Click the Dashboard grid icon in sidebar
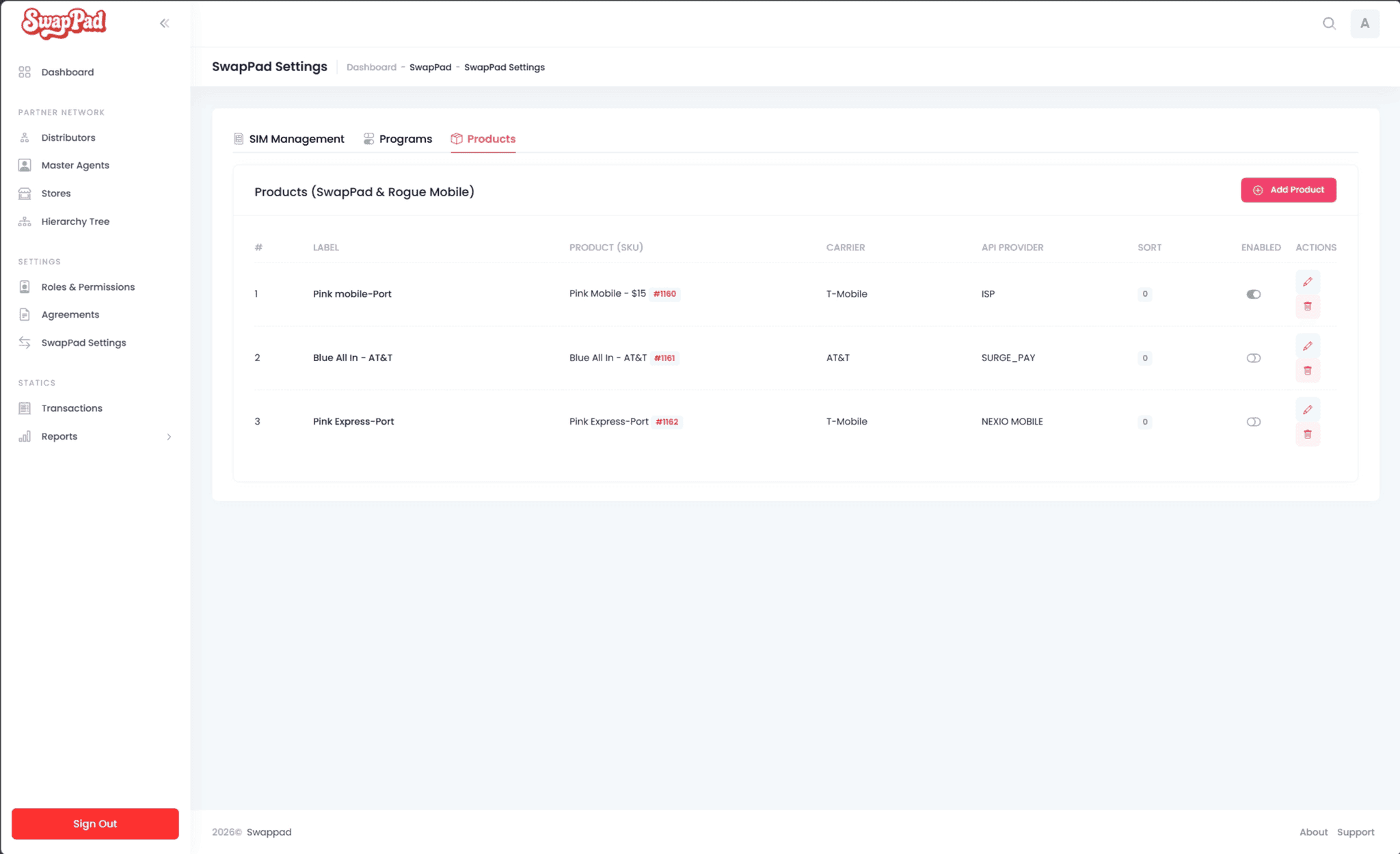This screenshot has width=1400, height=854. (x=25, y=72)
